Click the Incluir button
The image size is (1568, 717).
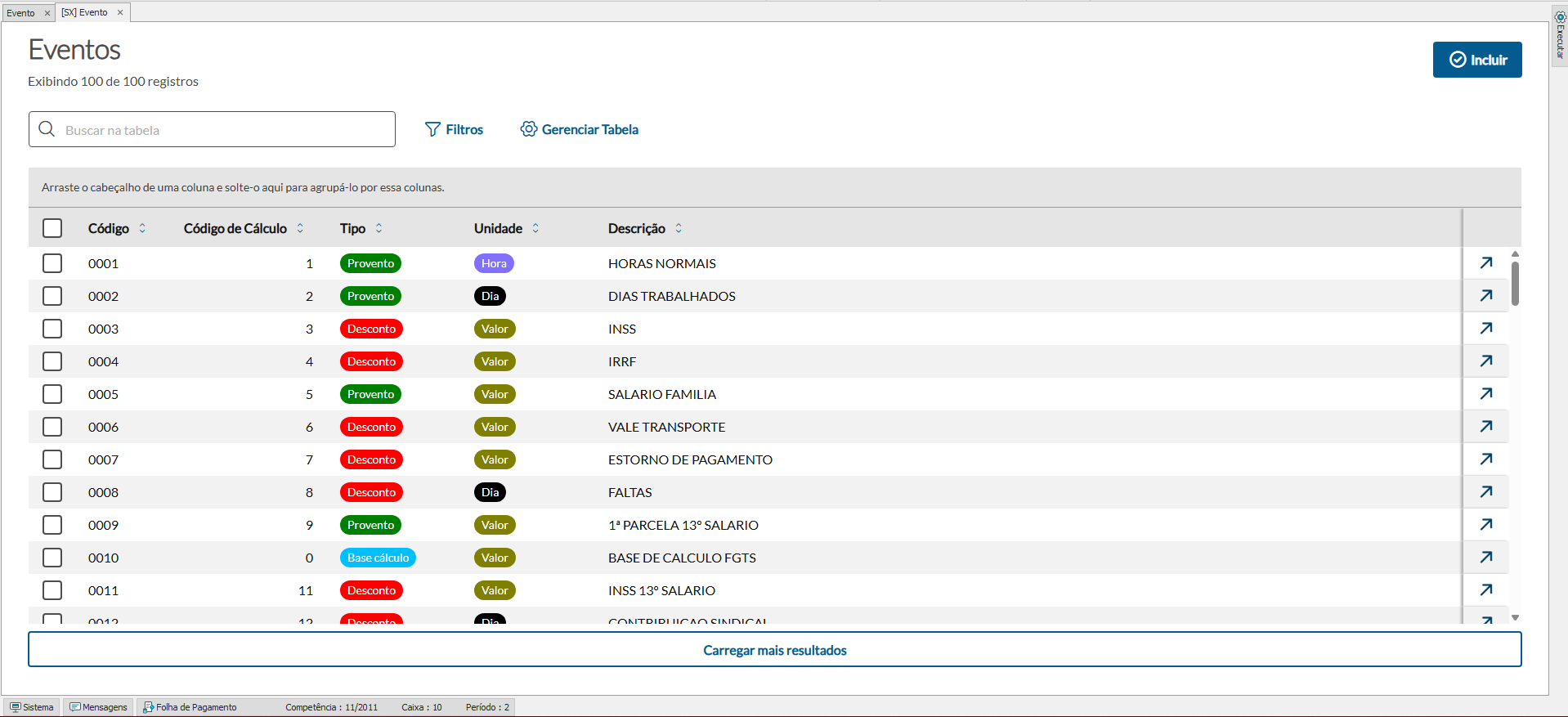[x=1477, y=60]
